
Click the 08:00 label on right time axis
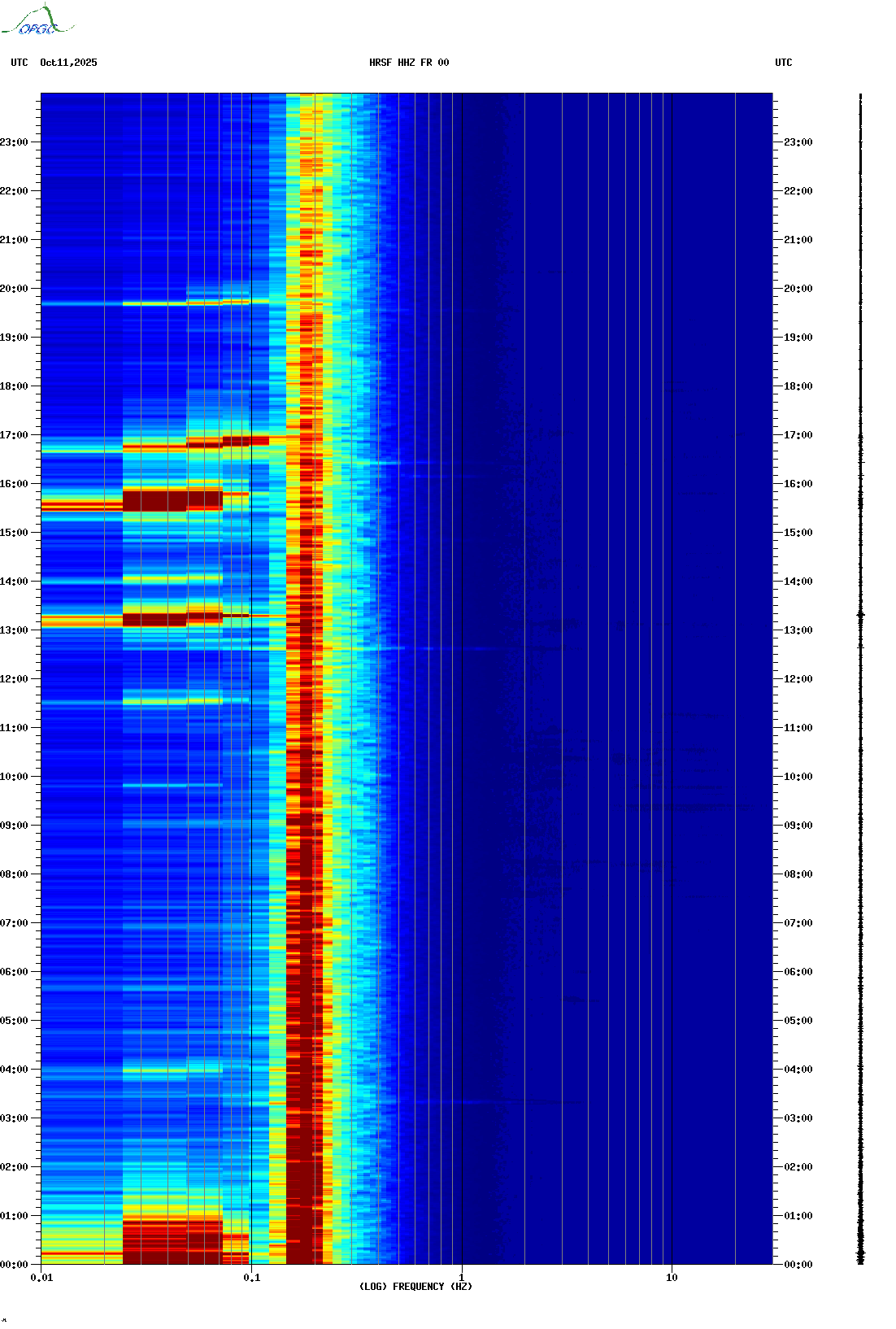(x=798, y=874)
